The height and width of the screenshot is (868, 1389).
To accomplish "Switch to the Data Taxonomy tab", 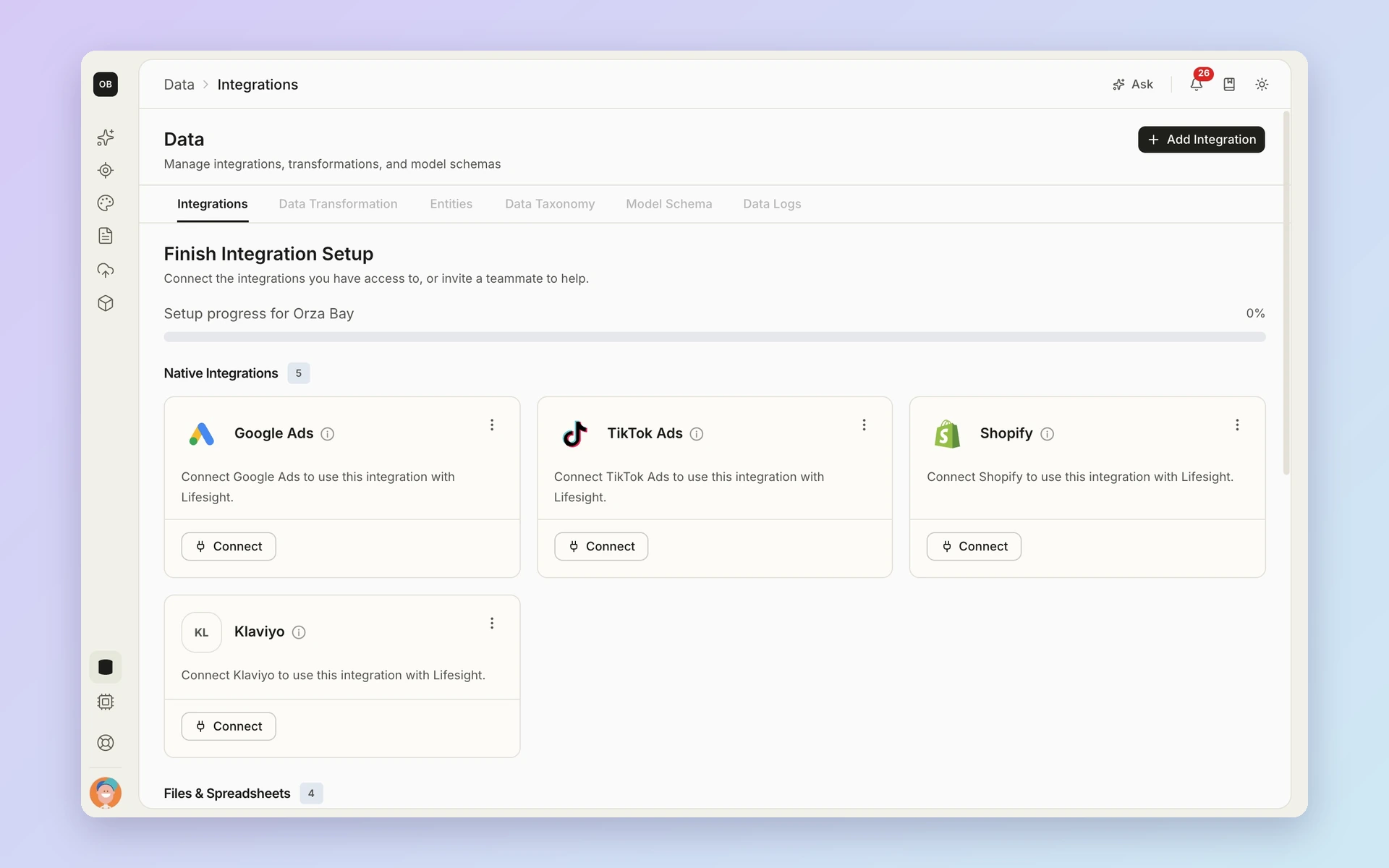I will point(550,204).
